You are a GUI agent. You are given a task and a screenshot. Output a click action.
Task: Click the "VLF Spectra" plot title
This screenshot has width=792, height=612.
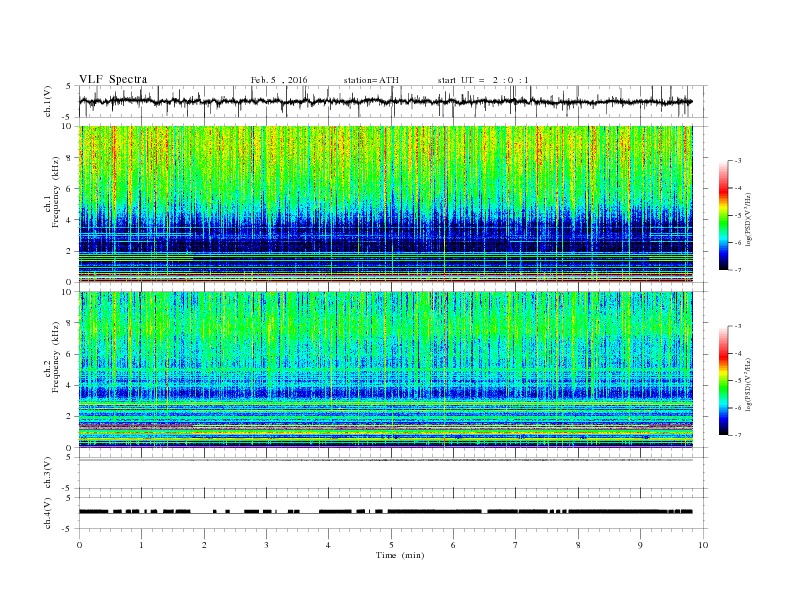coord(113,79)
